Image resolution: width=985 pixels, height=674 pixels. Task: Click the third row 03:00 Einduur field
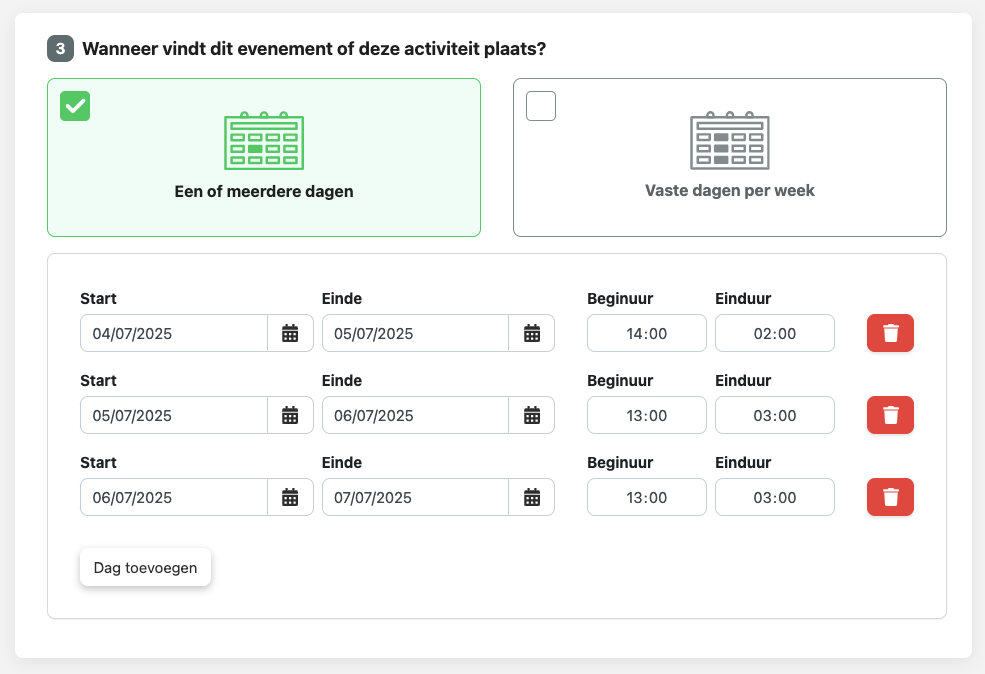tap(774, 498)
